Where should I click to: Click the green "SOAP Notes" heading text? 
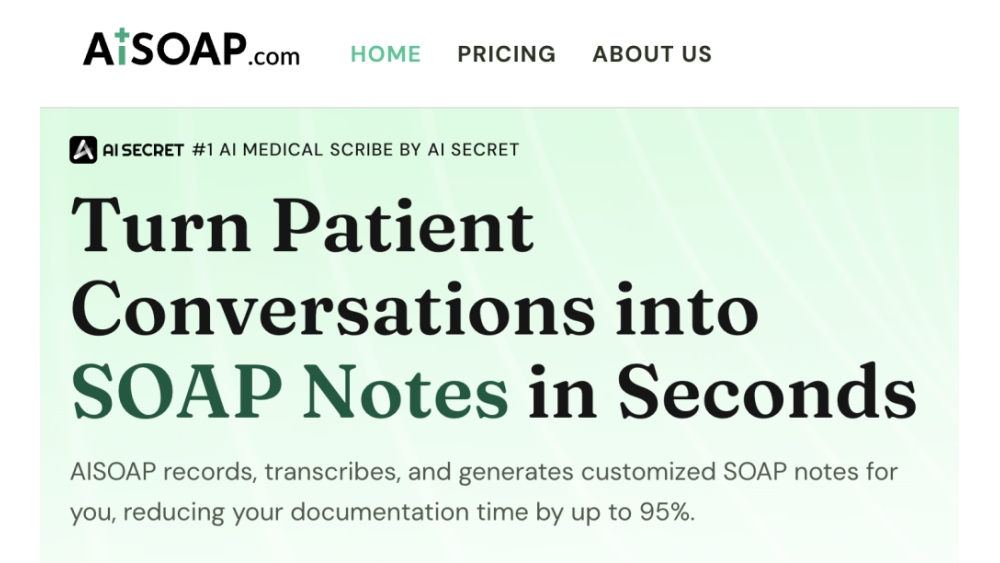pos(290,394)
